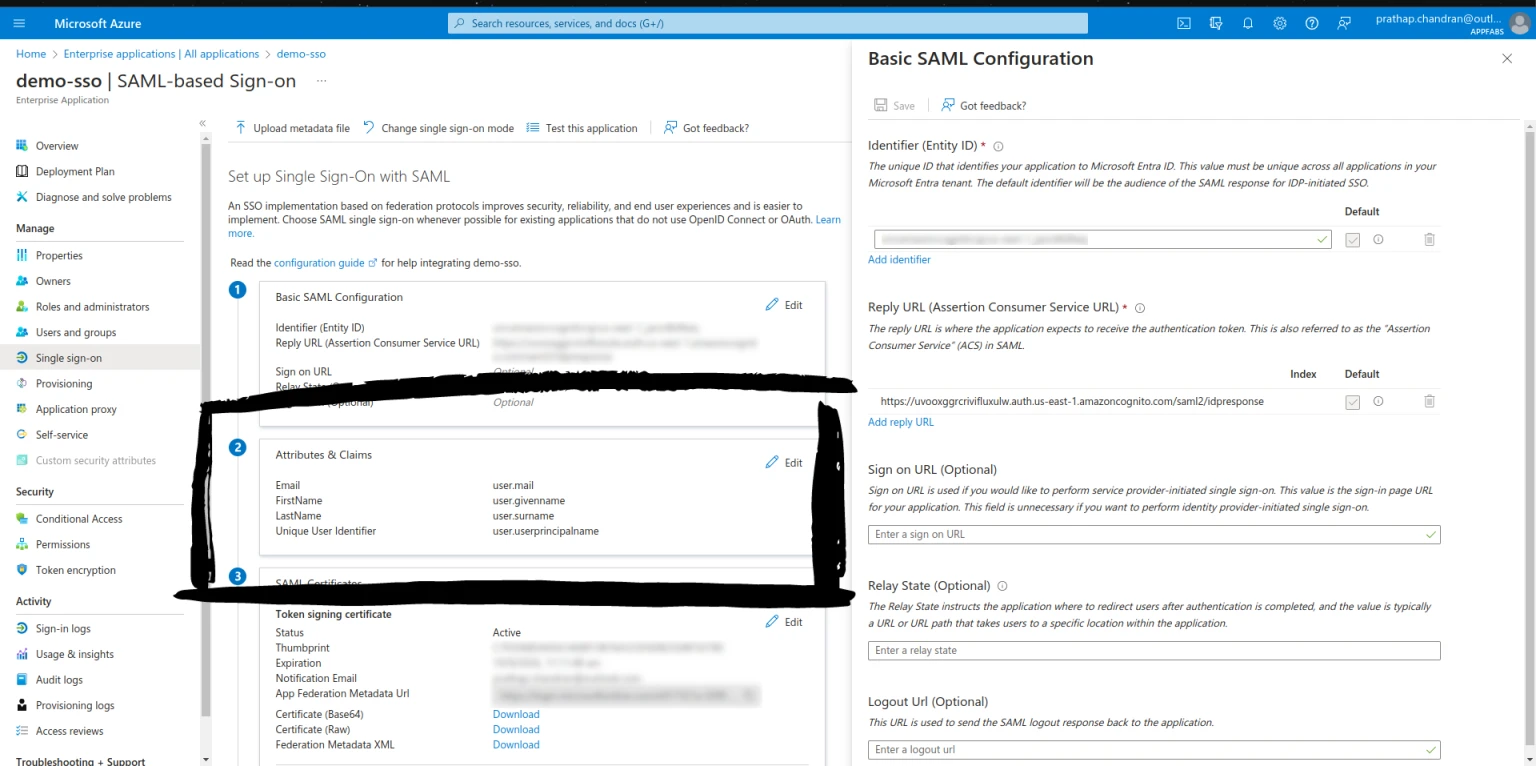Click the Relay State input field
1536x766 pixels.
[x=1154, y=651]
